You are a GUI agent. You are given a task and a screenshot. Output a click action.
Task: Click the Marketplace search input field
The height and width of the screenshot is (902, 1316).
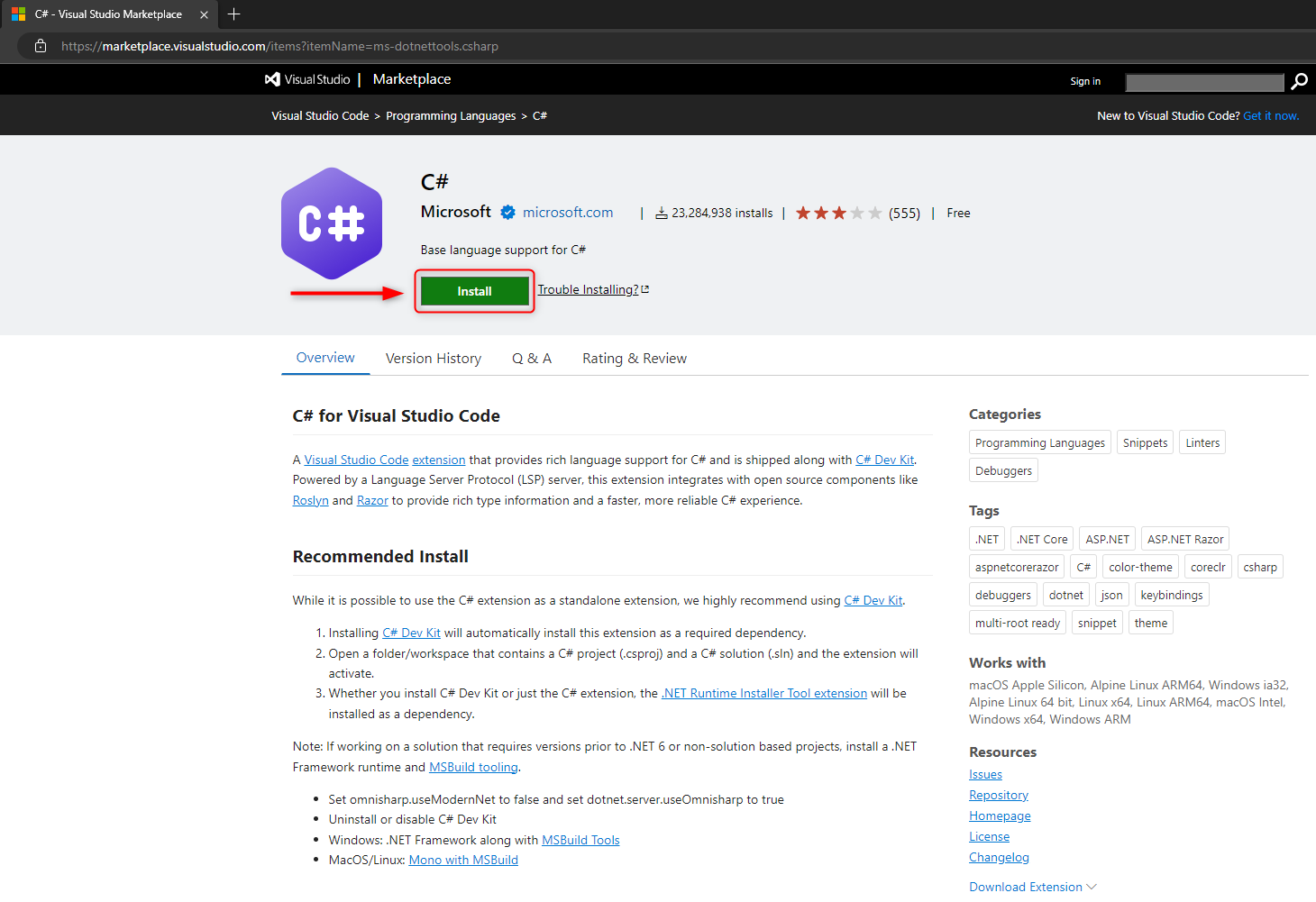pyautogui.click(x=1205, y=82)
